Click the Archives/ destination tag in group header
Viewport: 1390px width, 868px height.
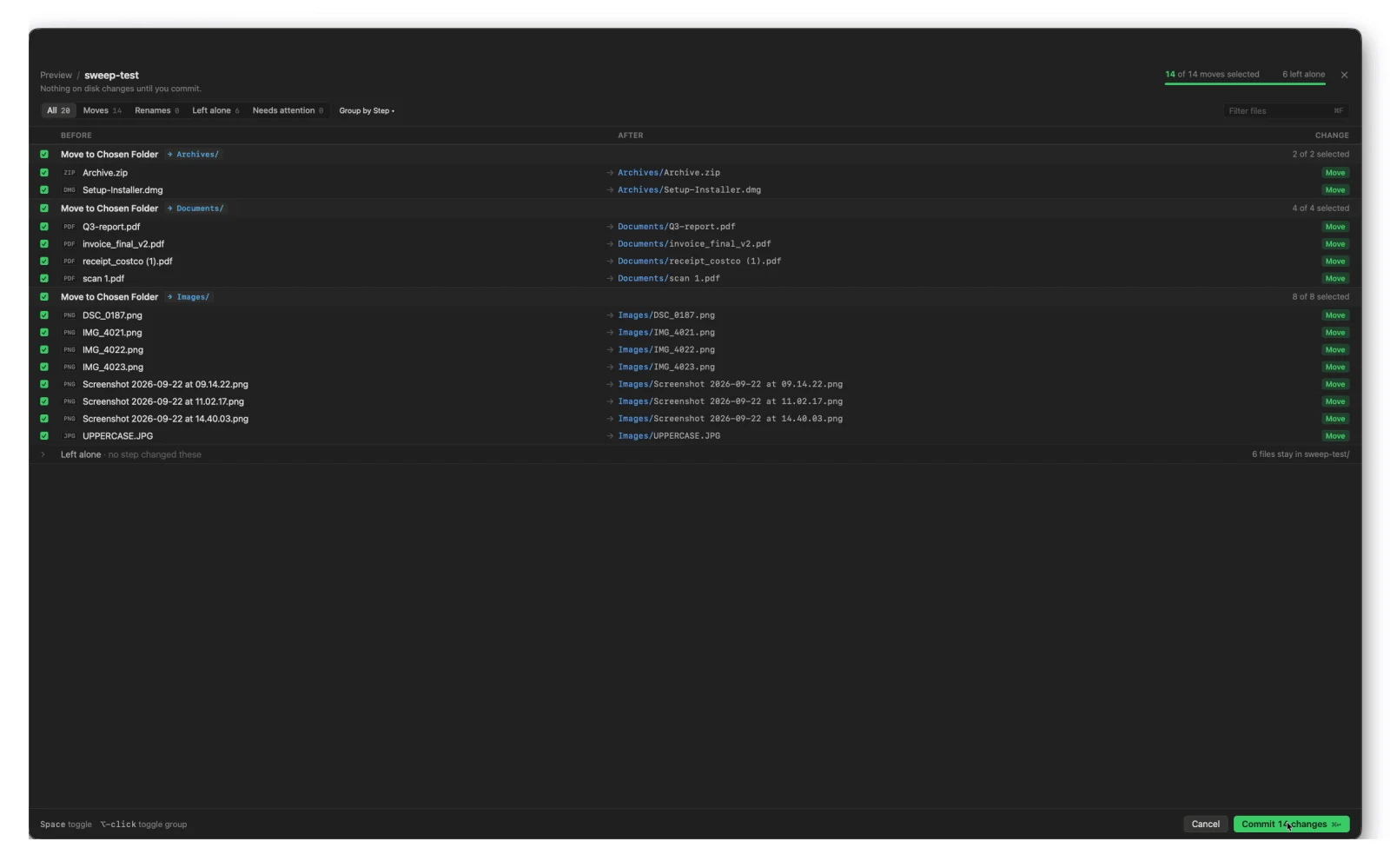(x=193, y=155)
